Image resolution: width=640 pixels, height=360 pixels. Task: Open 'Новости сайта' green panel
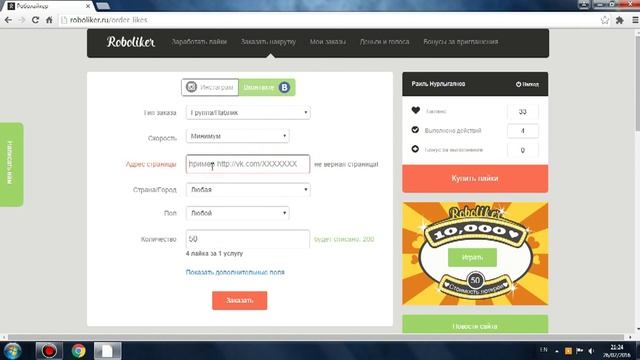point(475,325)
